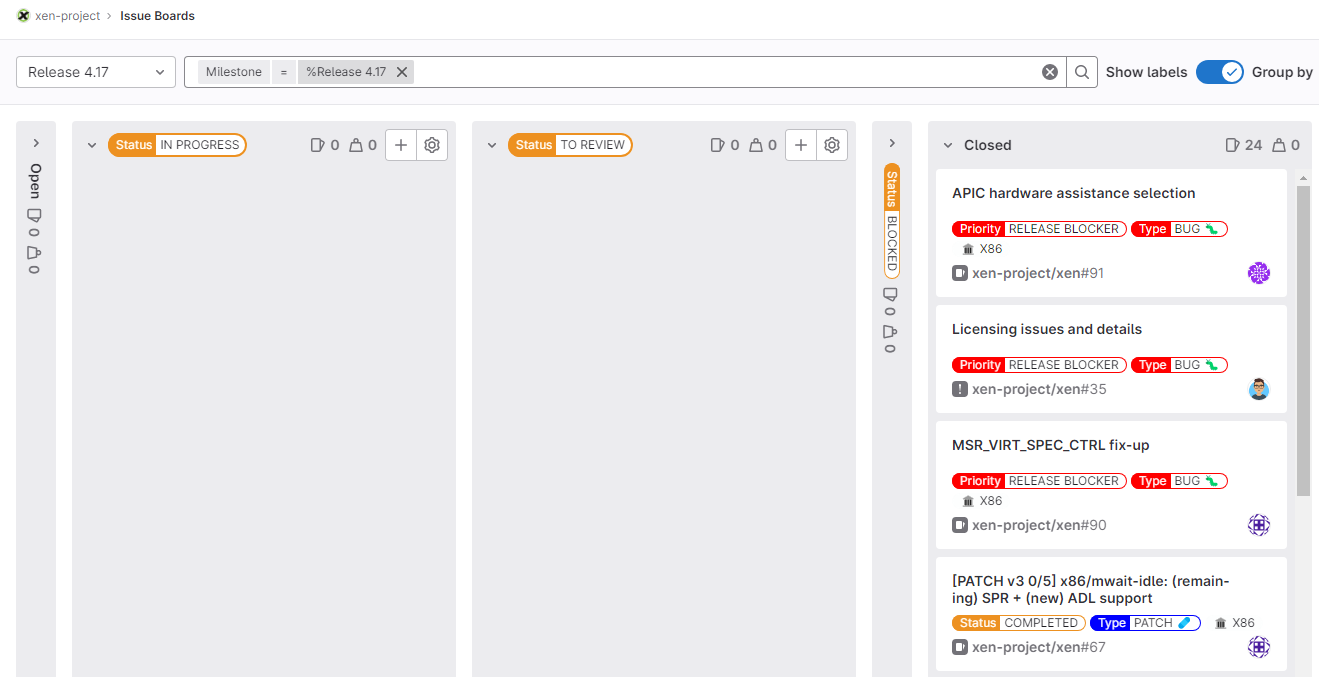Image resolution: width=1319 pixels, height=677 pixels.
Task: Collapse the IN PROGRESS list
Action: 92,145
